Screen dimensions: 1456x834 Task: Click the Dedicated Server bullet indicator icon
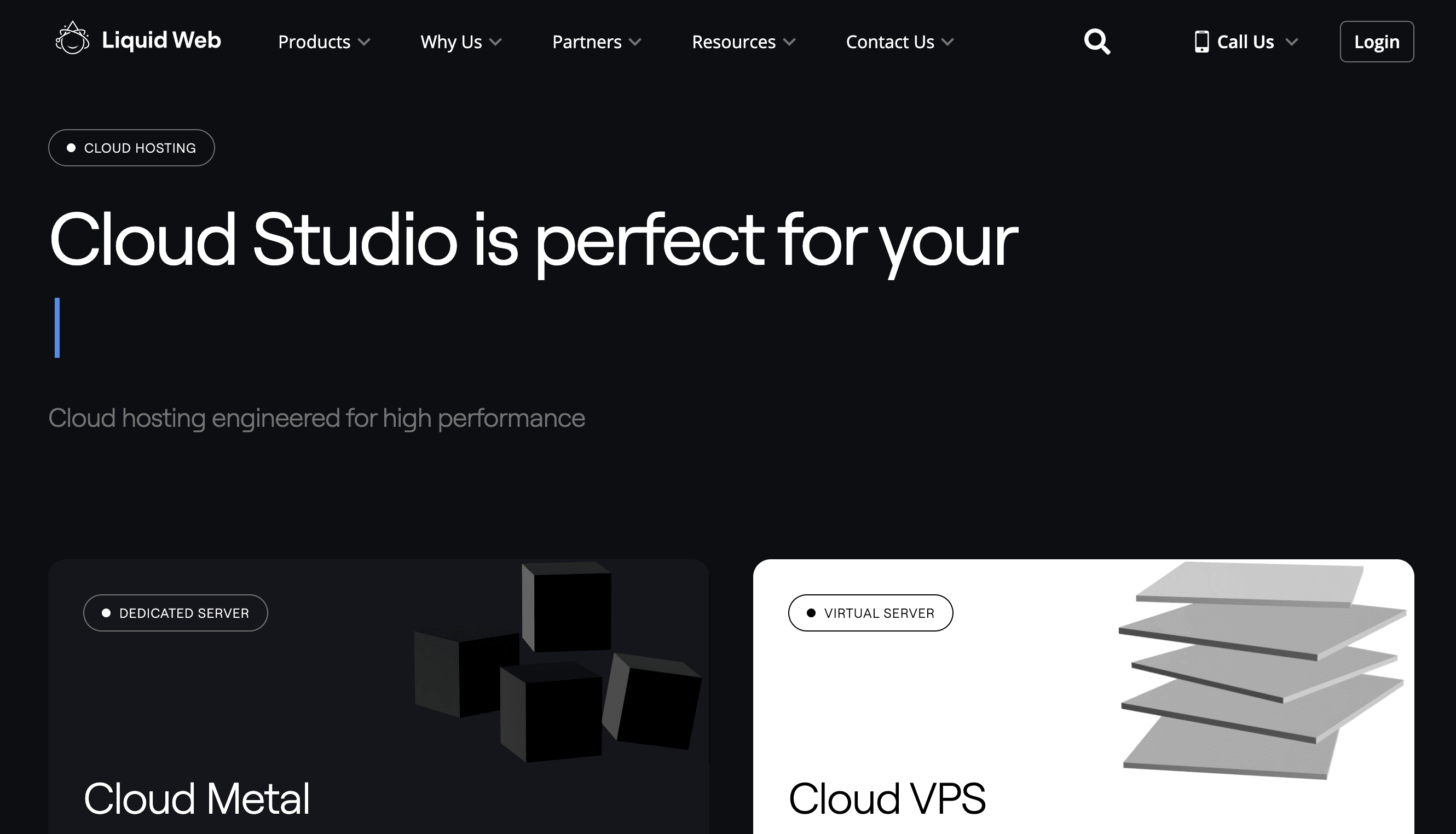105,613
